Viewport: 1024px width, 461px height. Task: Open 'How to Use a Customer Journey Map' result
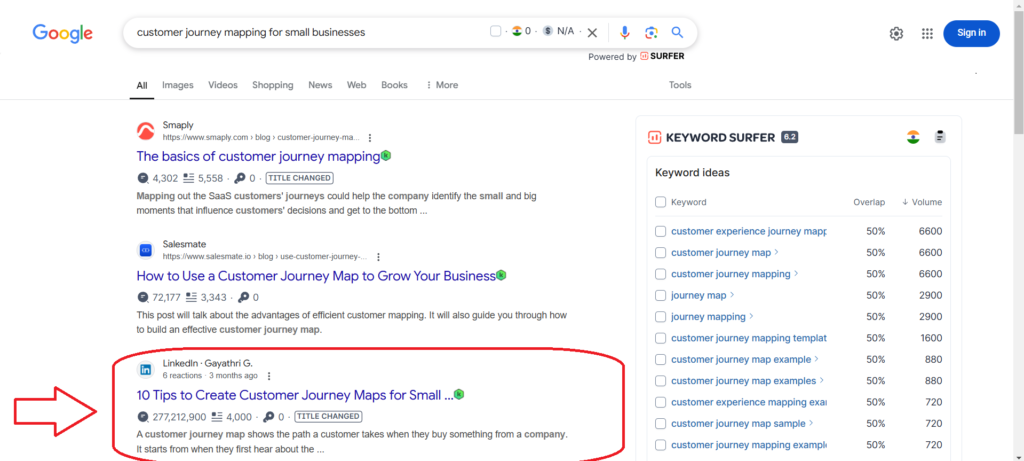click(x=316, y=276)
